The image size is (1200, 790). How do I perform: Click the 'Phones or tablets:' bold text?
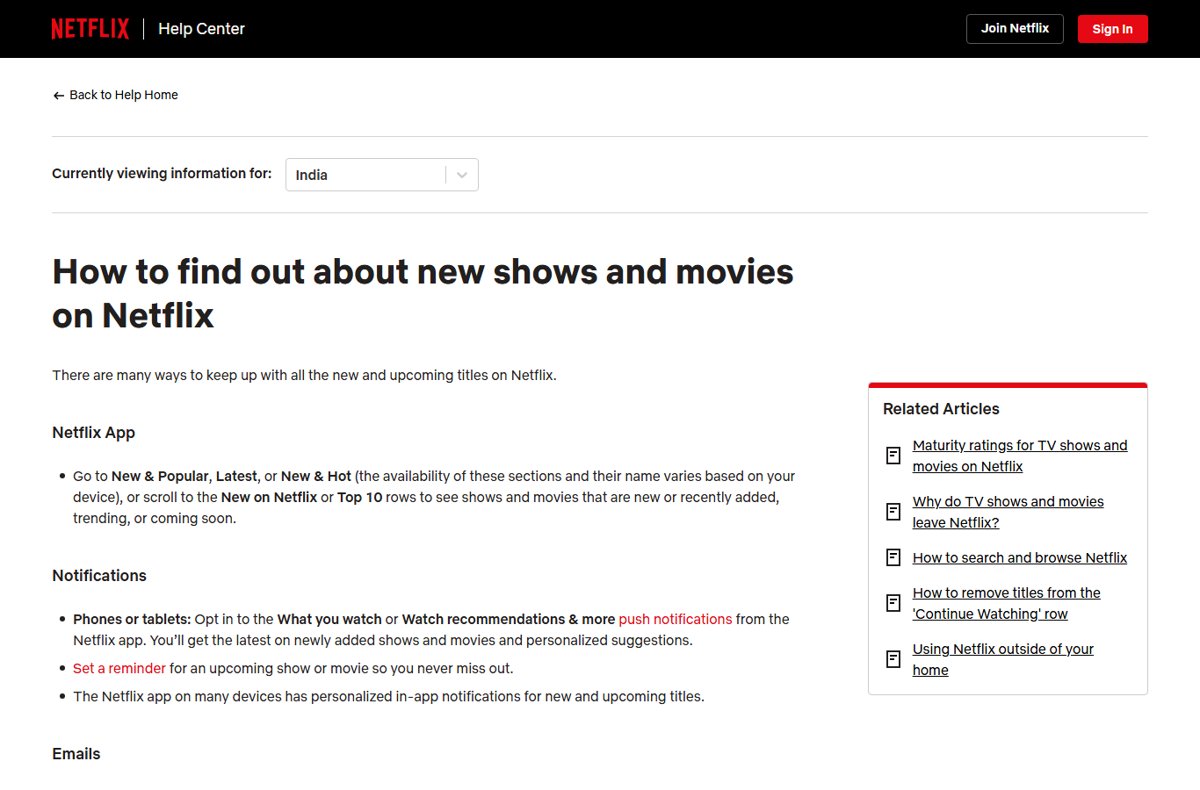132,619
